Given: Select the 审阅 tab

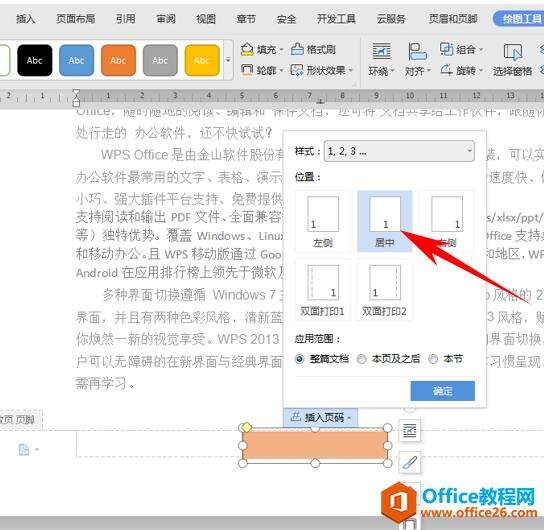Looking at the screenshot, I should tap(166, 19).
